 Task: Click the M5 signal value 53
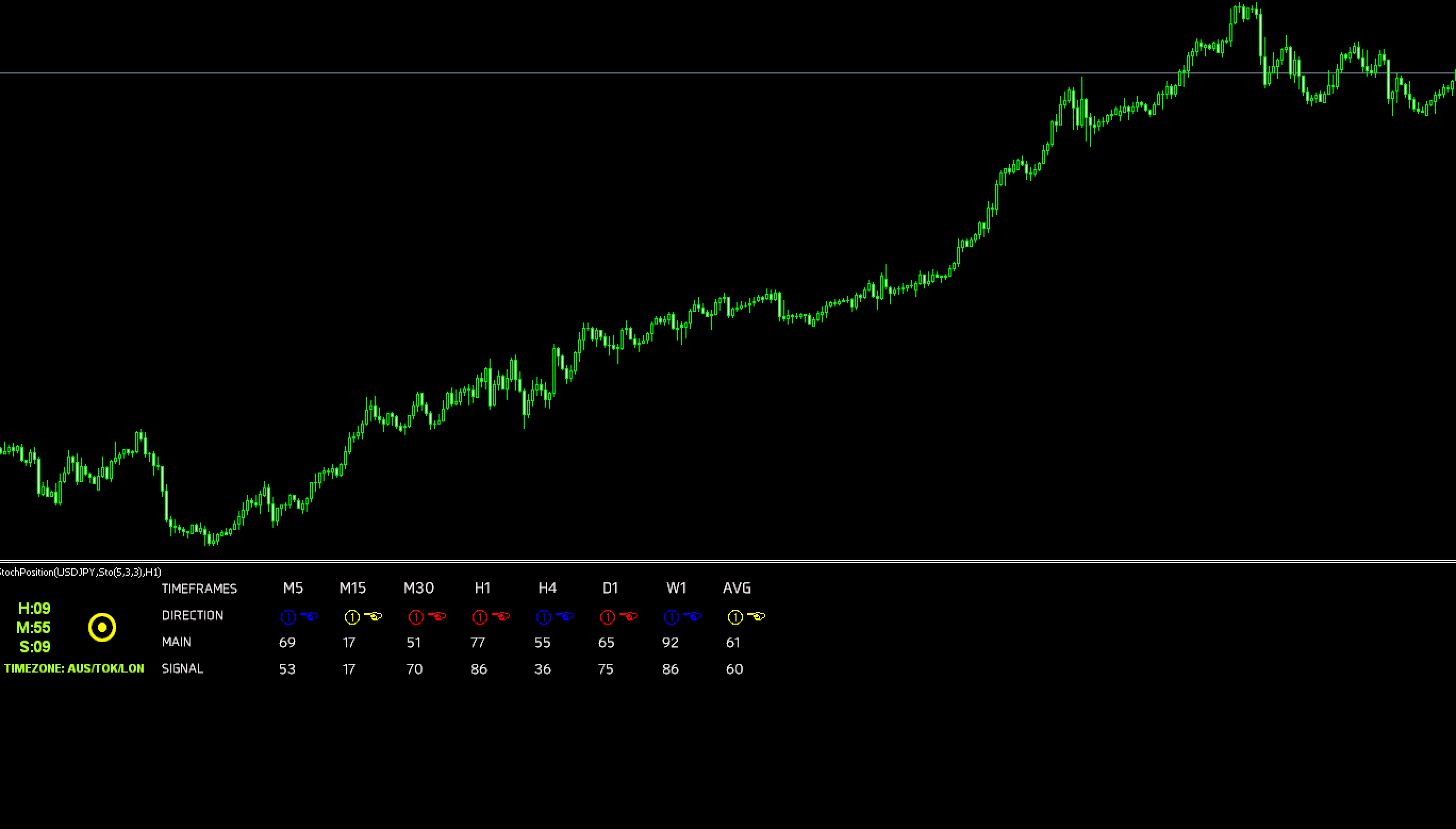tap(287, 669)
